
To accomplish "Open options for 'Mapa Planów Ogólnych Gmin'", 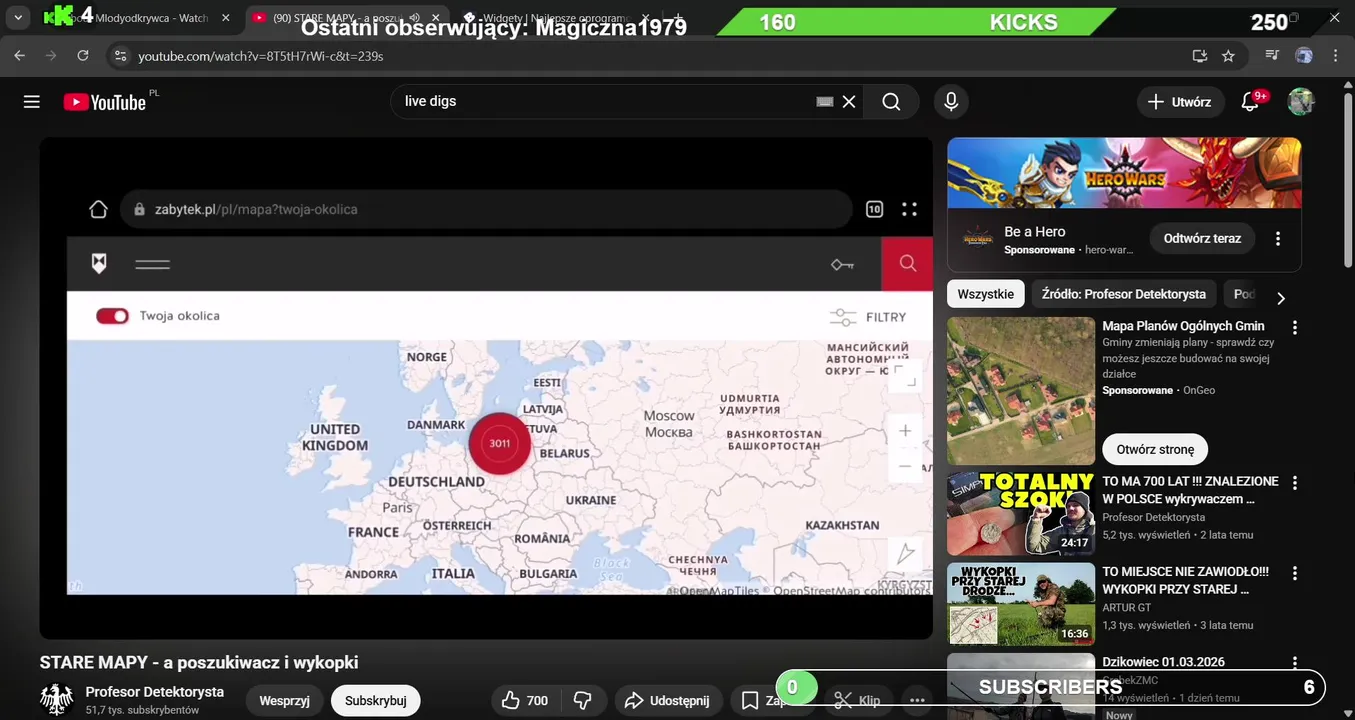I will tap(1295, 328).
